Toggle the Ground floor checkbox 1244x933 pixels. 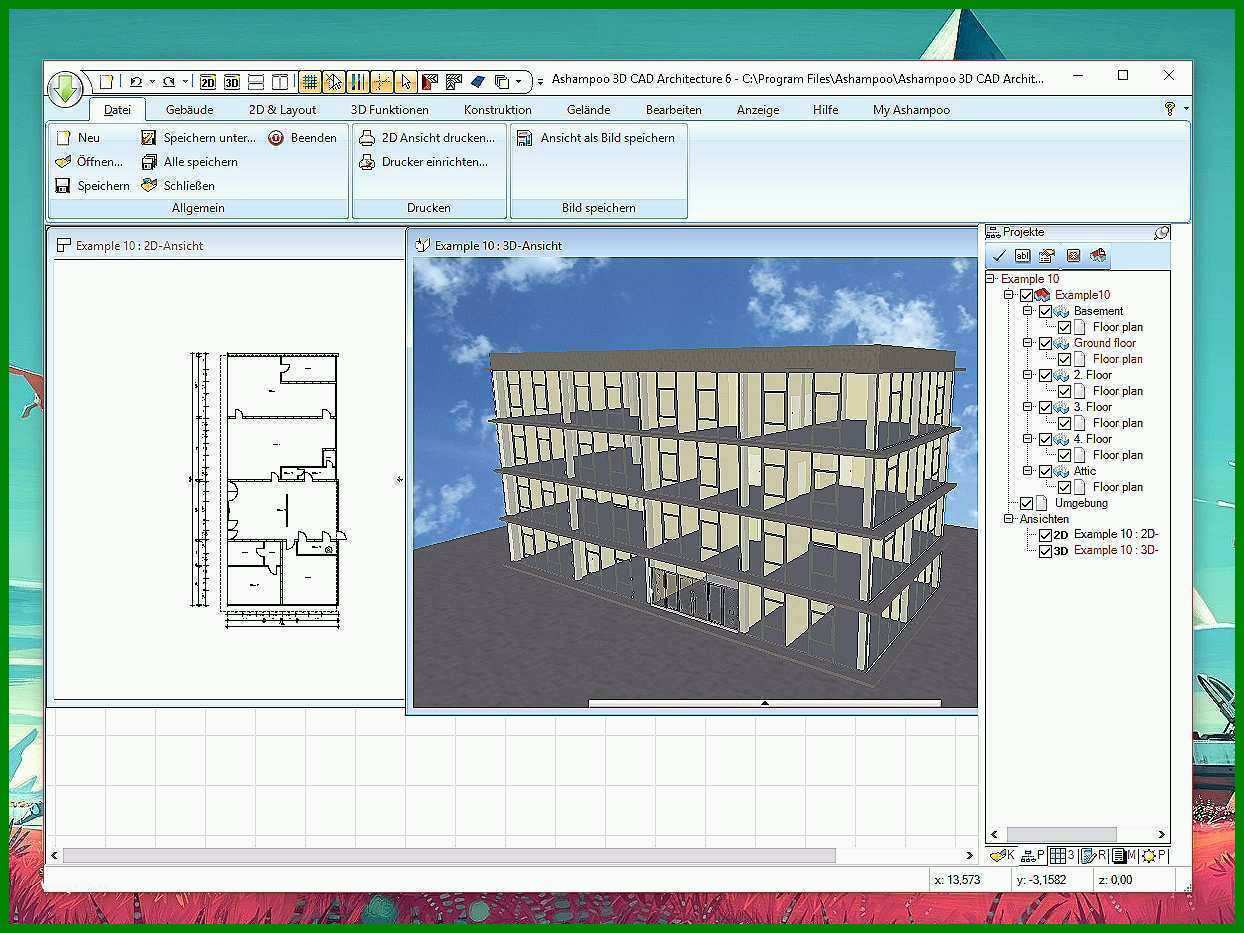pyautogui.click(x=1045, y=343)
